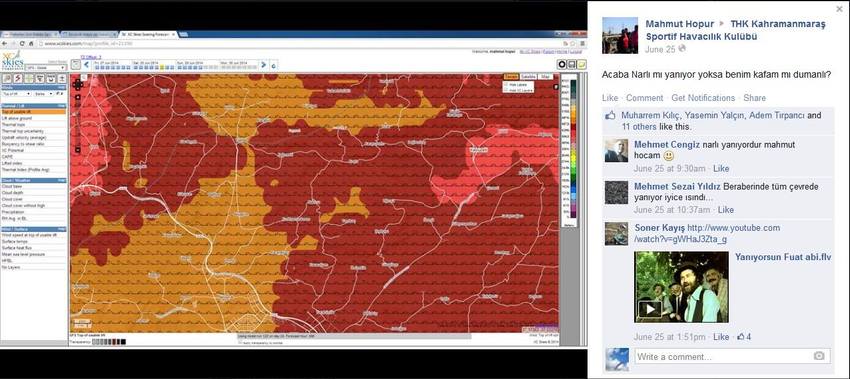Bookmark the page with the star icon
Image resolution: width=850 pixels, height=379 pixels.
pyautogui.click(x=573, y=43)
